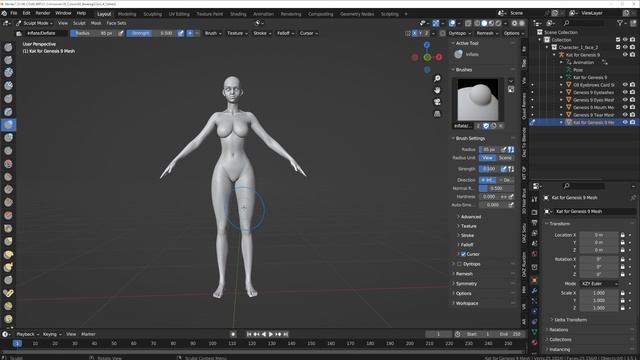Play the animation forward
The width and height of the screenshot is (640, 360).
point(271,334)
